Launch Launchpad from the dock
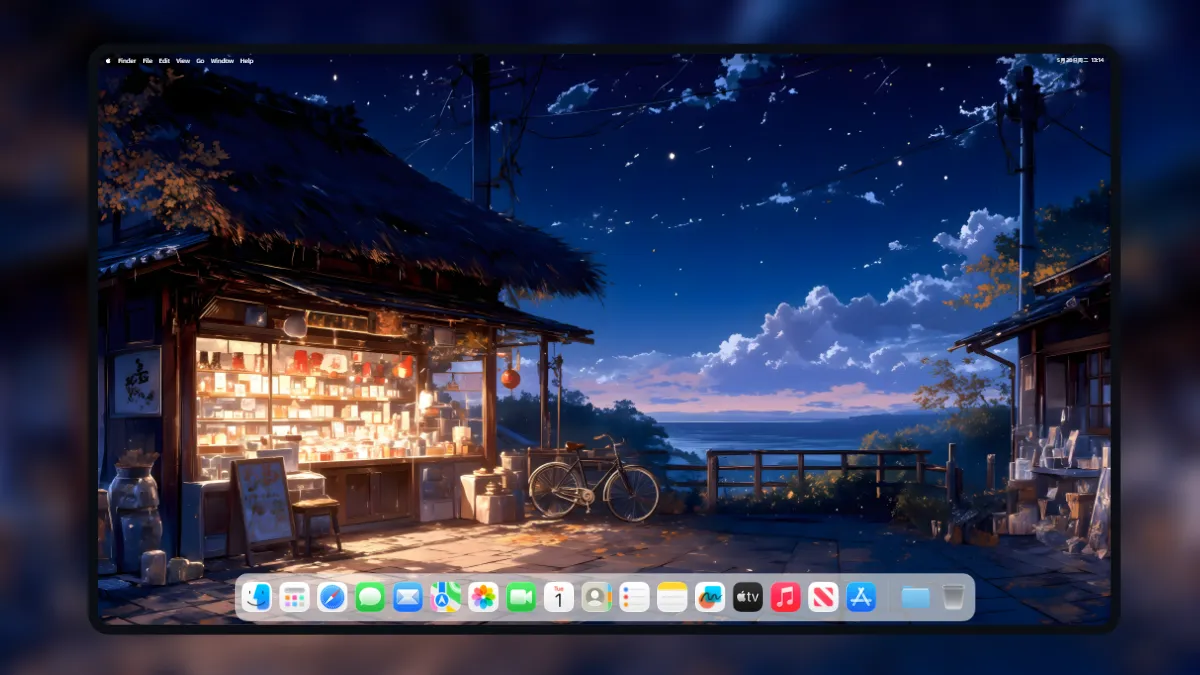 click(294, 597)
